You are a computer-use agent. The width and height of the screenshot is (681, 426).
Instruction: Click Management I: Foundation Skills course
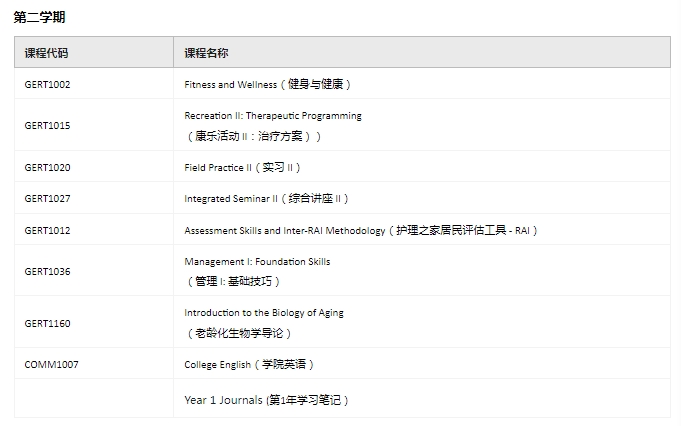257,262
